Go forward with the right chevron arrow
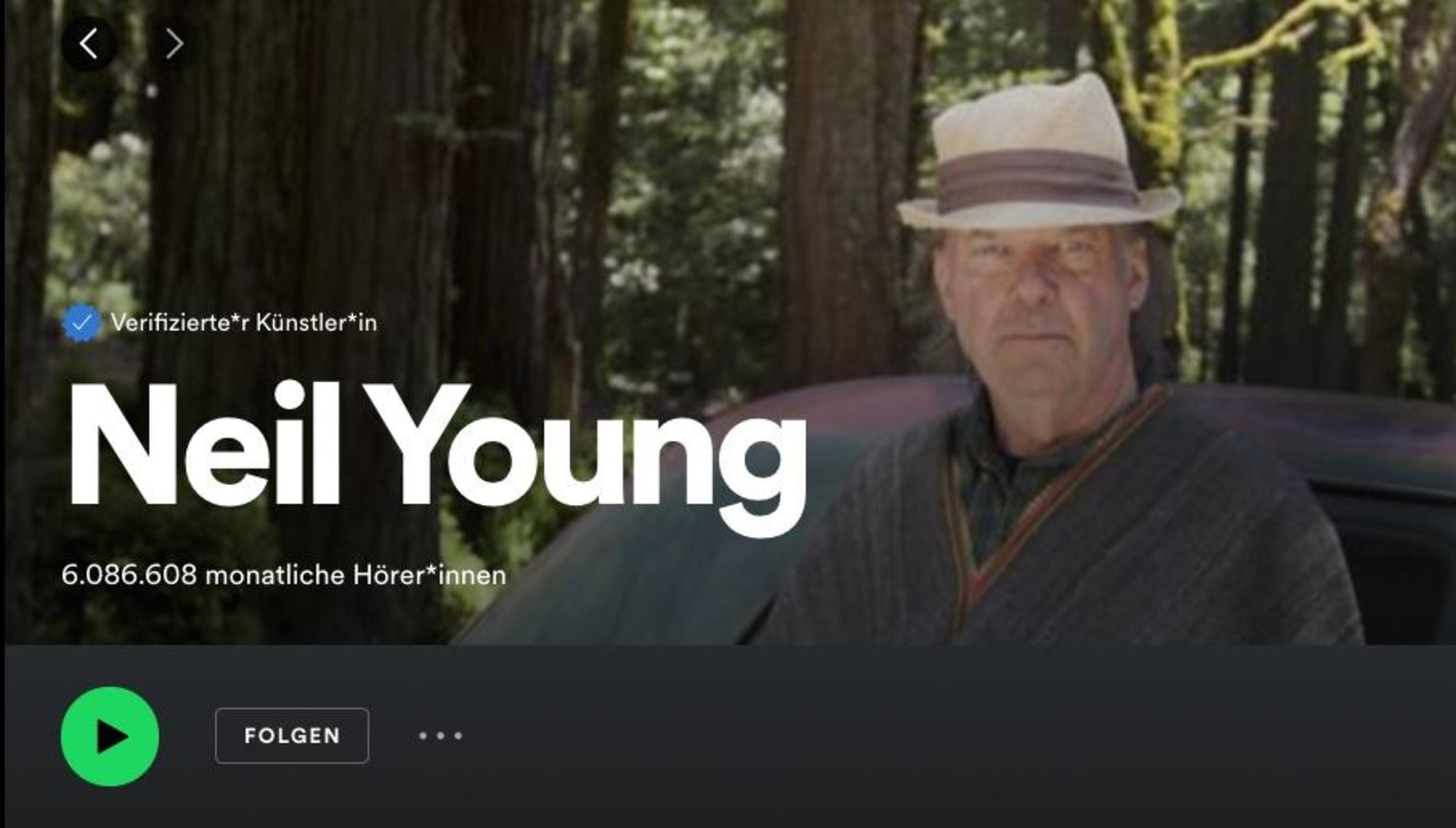The width and height of the screenshot is (1456, 828). point(174,44)
